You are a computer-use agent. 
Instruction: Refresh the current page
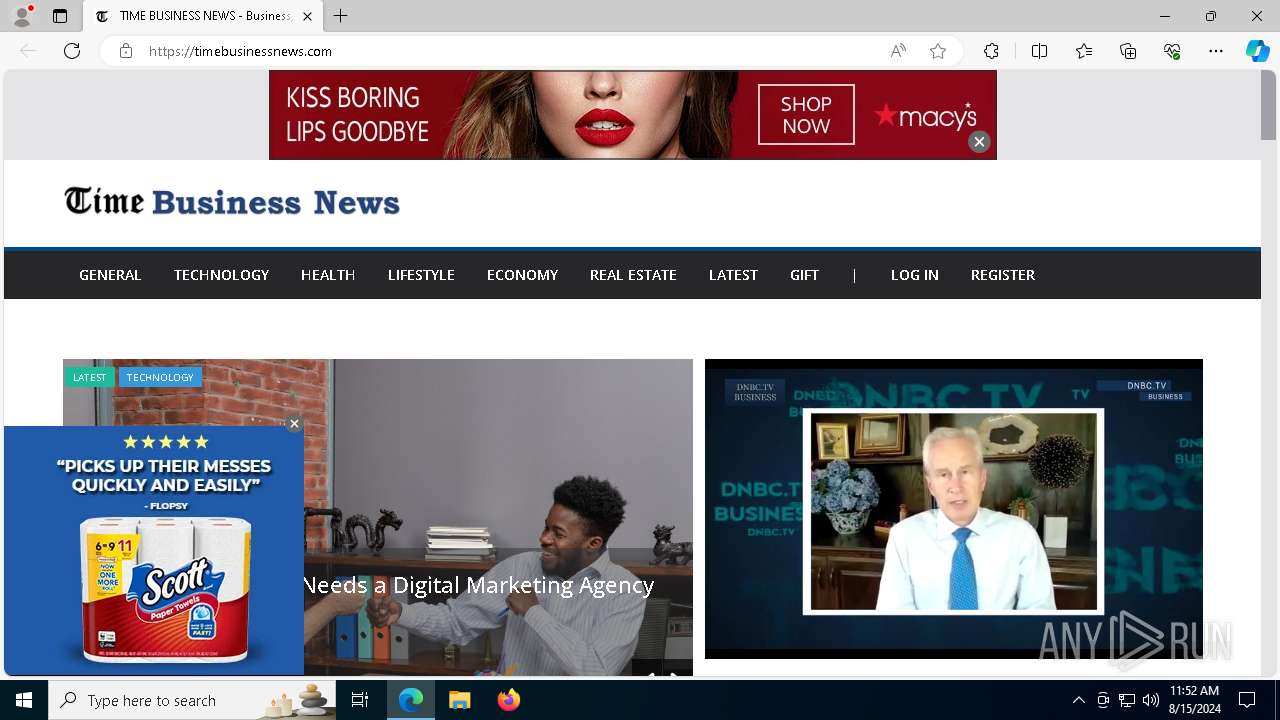tap(72, 51)
